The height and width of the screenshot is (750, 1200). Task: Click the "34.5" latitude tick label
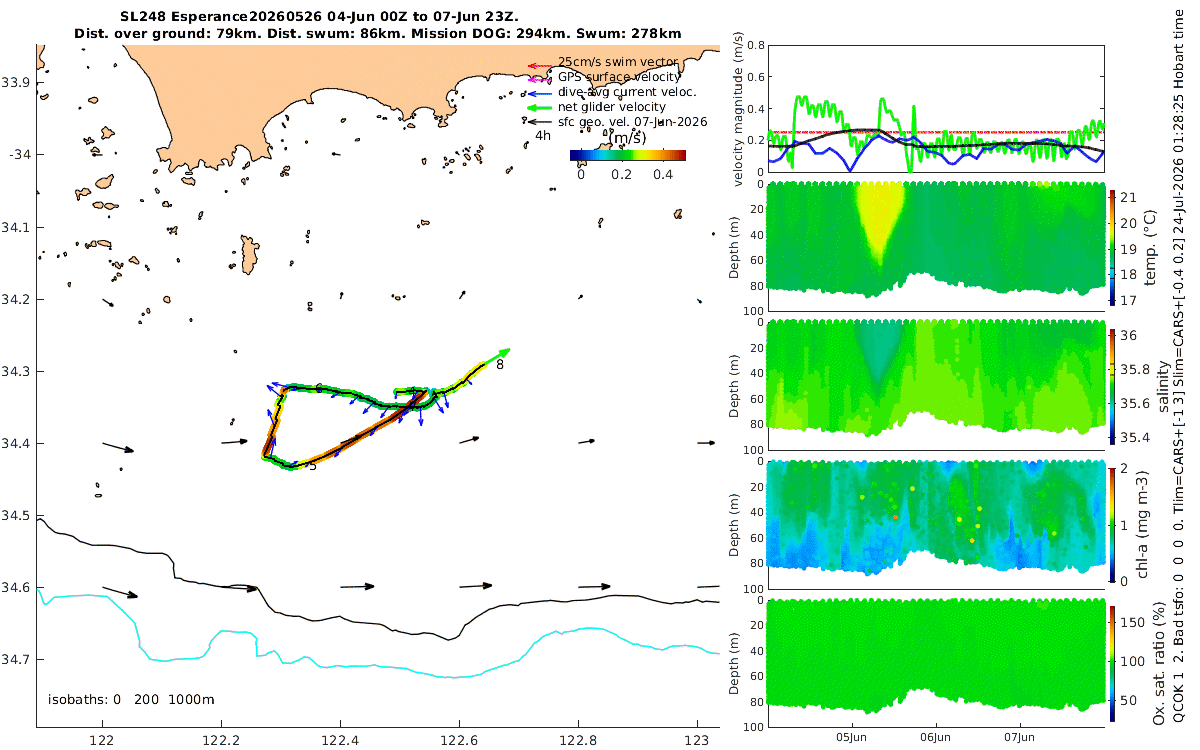click(x=14, y=516)
